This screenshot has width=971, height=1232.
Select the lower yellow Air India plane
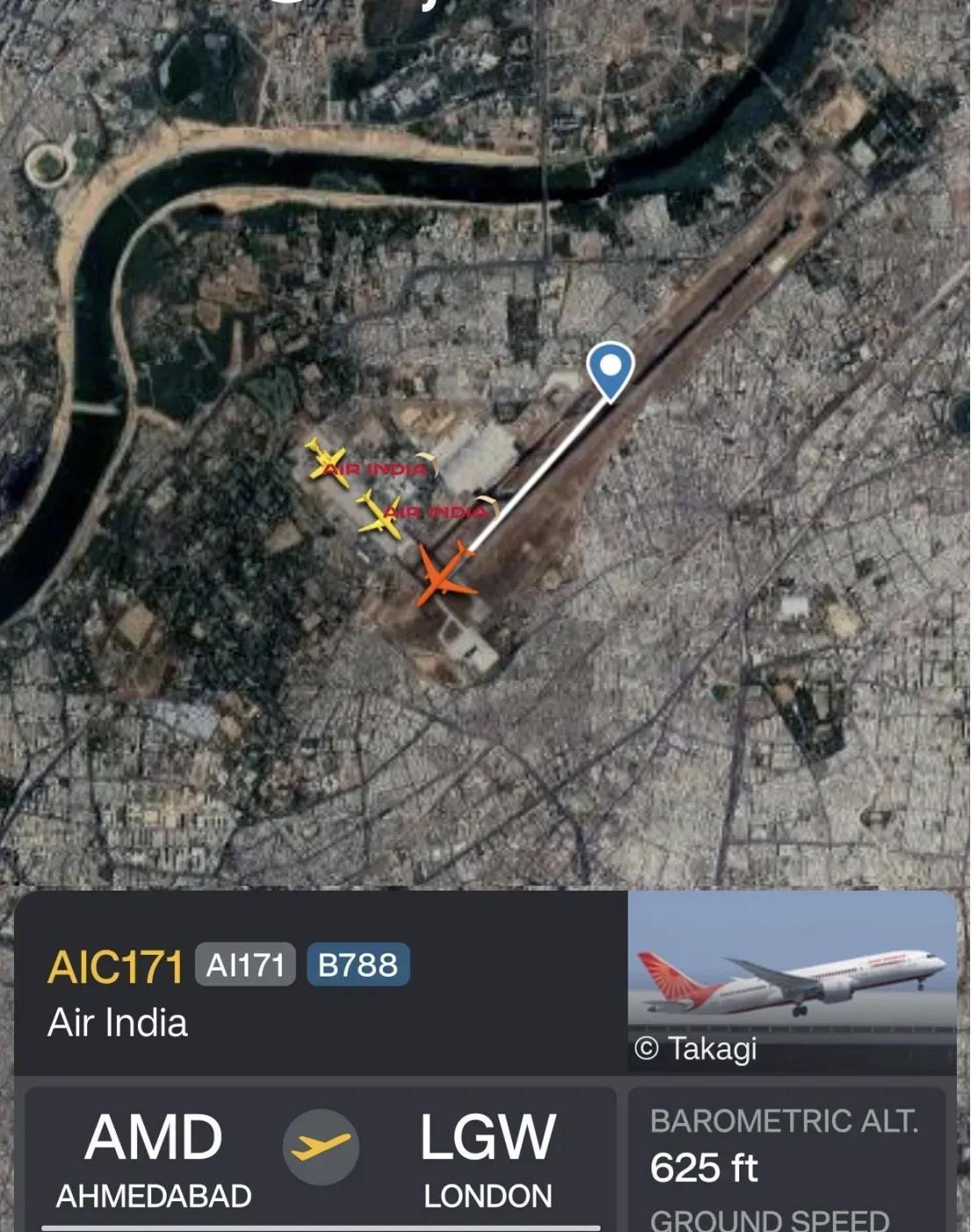coord(379,514)
